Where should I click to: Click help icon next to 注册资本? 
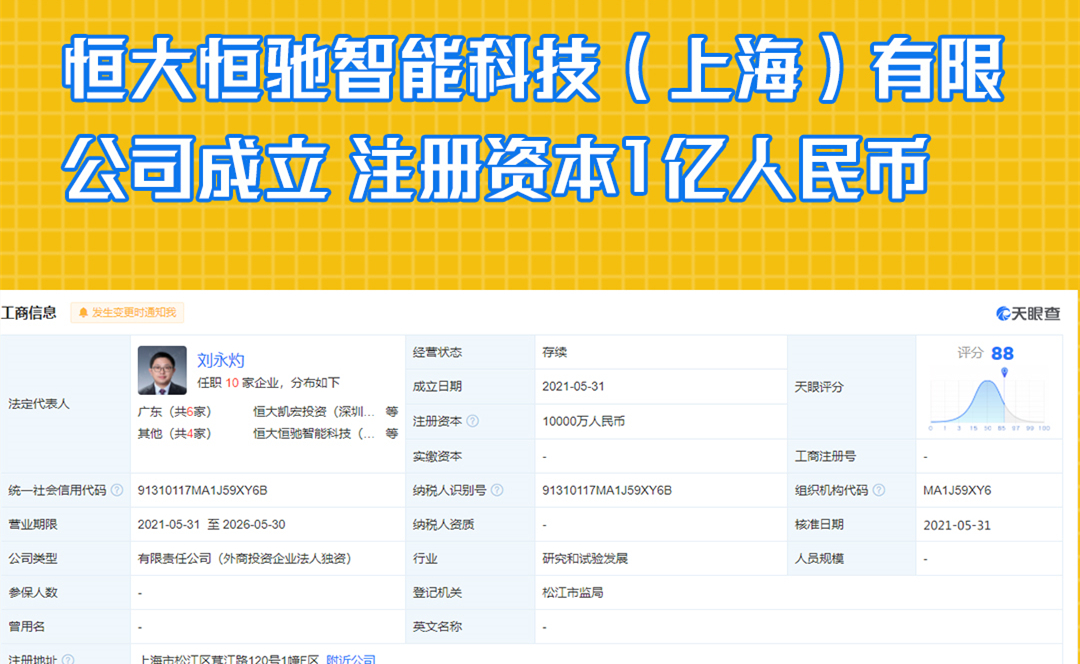tap(472, 421)
